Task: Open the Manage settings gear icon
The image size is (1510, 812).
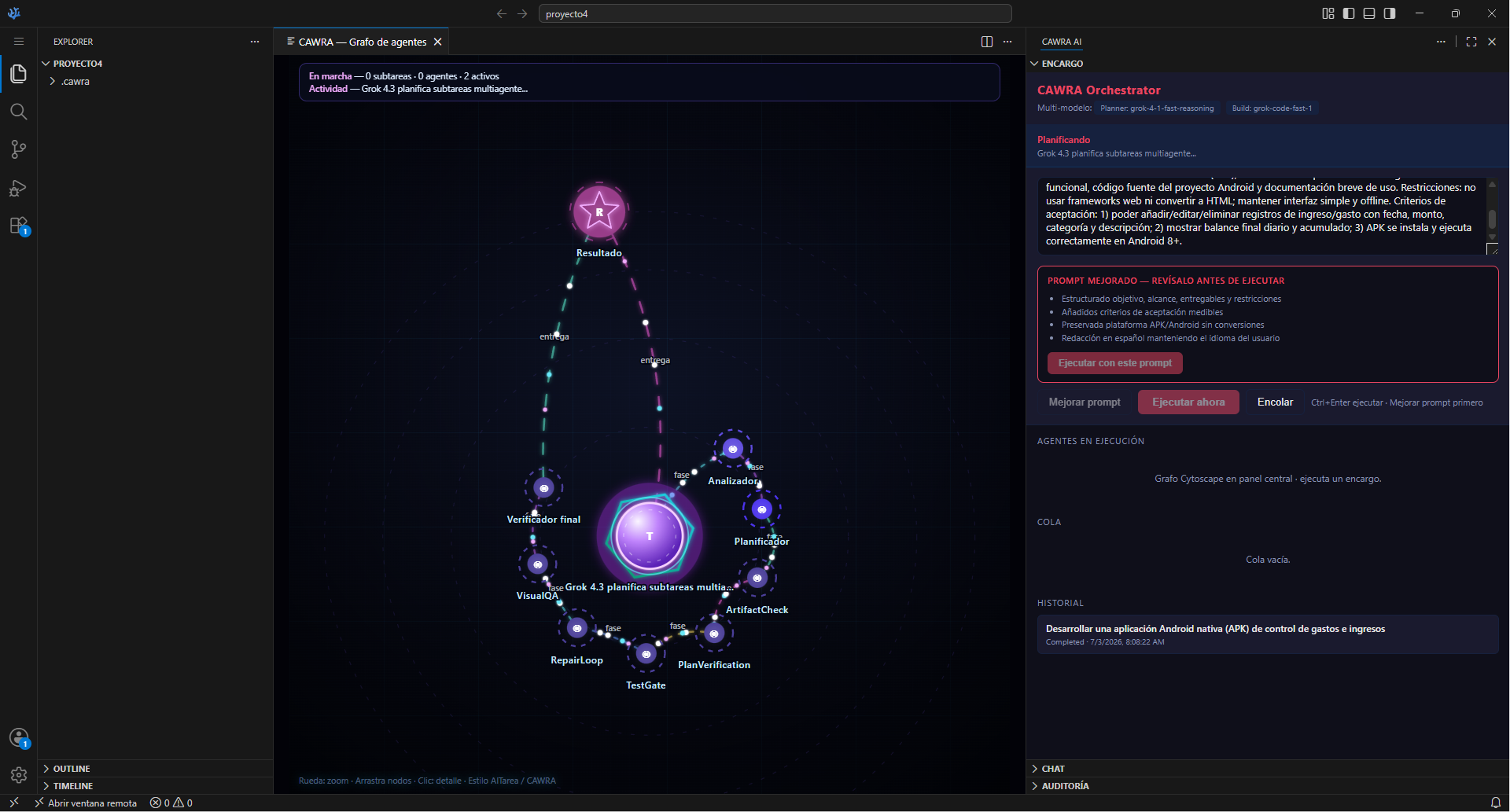Action: (x=18, y=775)
